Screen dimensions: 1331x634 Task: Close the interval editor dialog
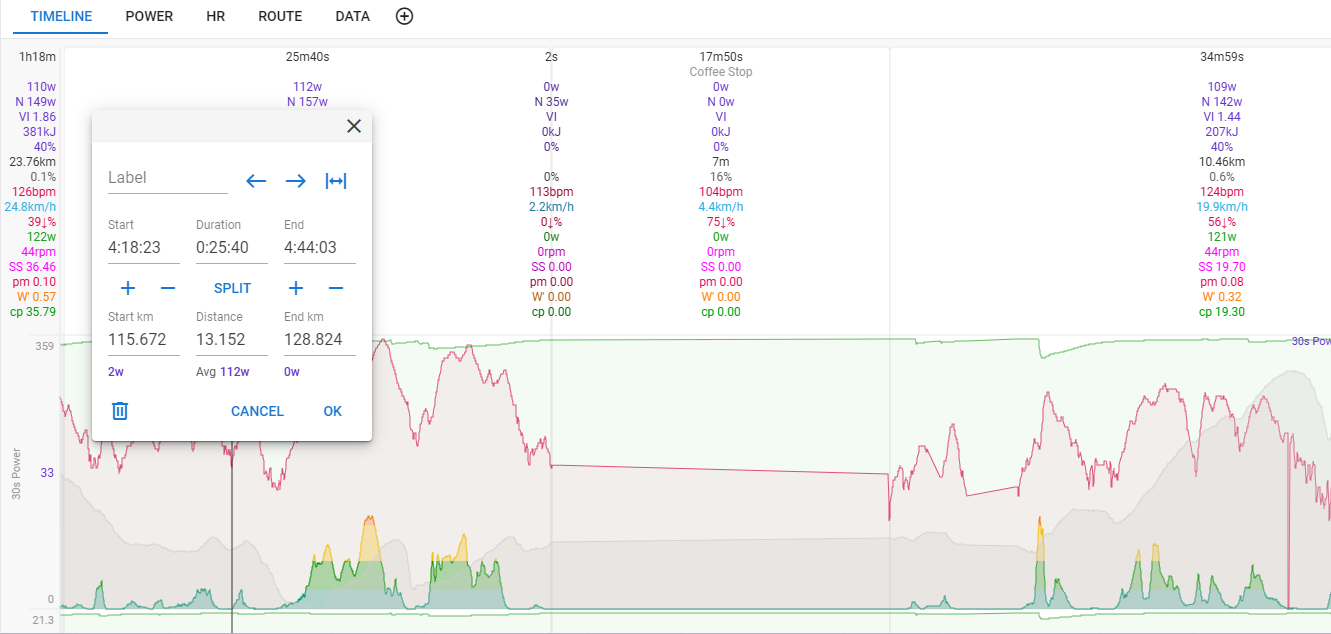click(353, 126)
